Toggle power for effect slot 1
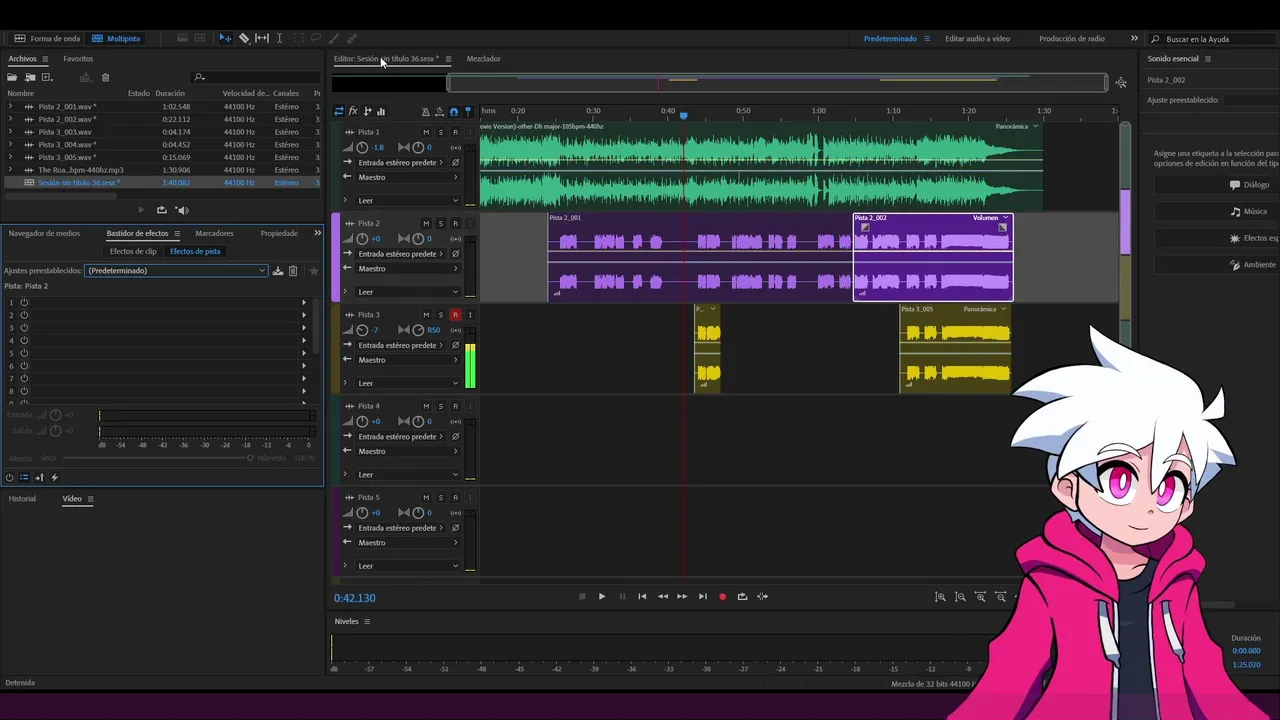The width and height of the screenshot is (1280, 720). [x=24, y=303]
